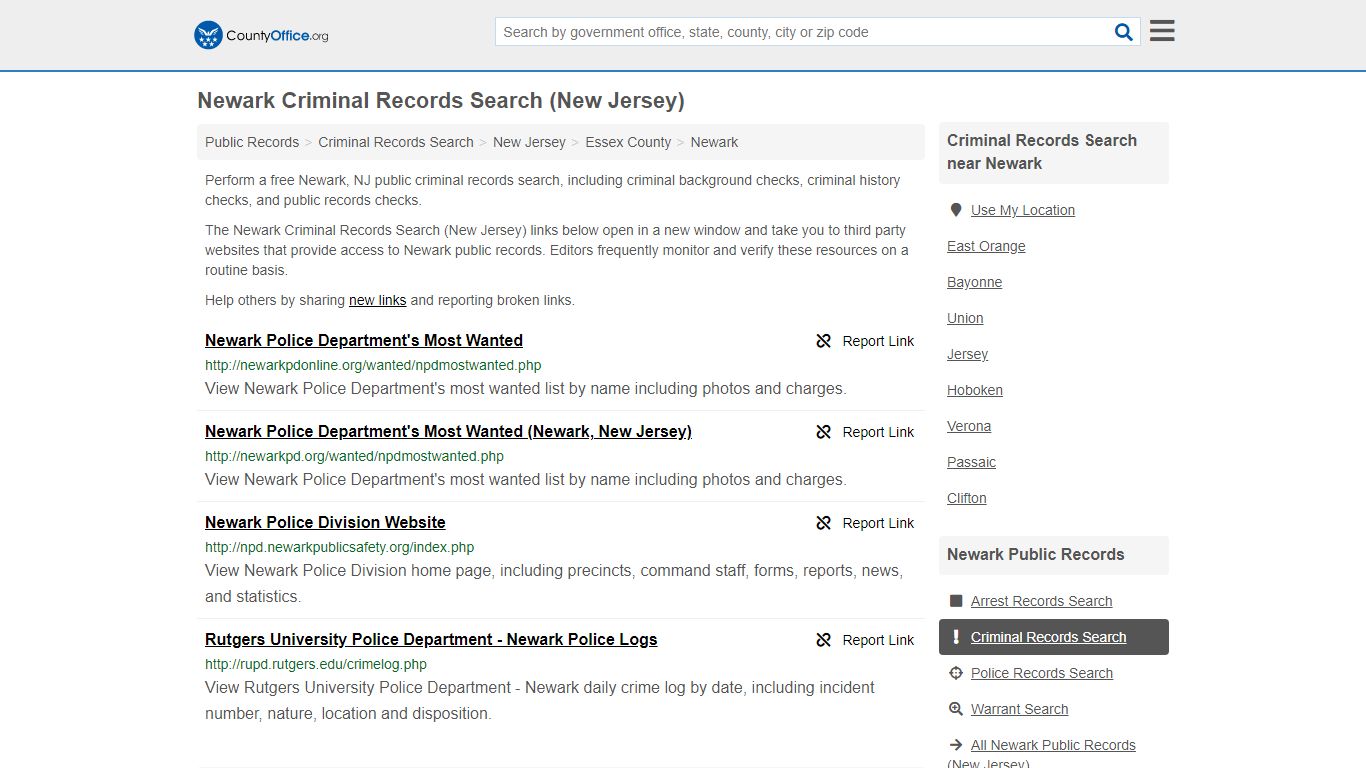
Task: Select the Newark breadcrumb
Action: click(x=714, y=142)
